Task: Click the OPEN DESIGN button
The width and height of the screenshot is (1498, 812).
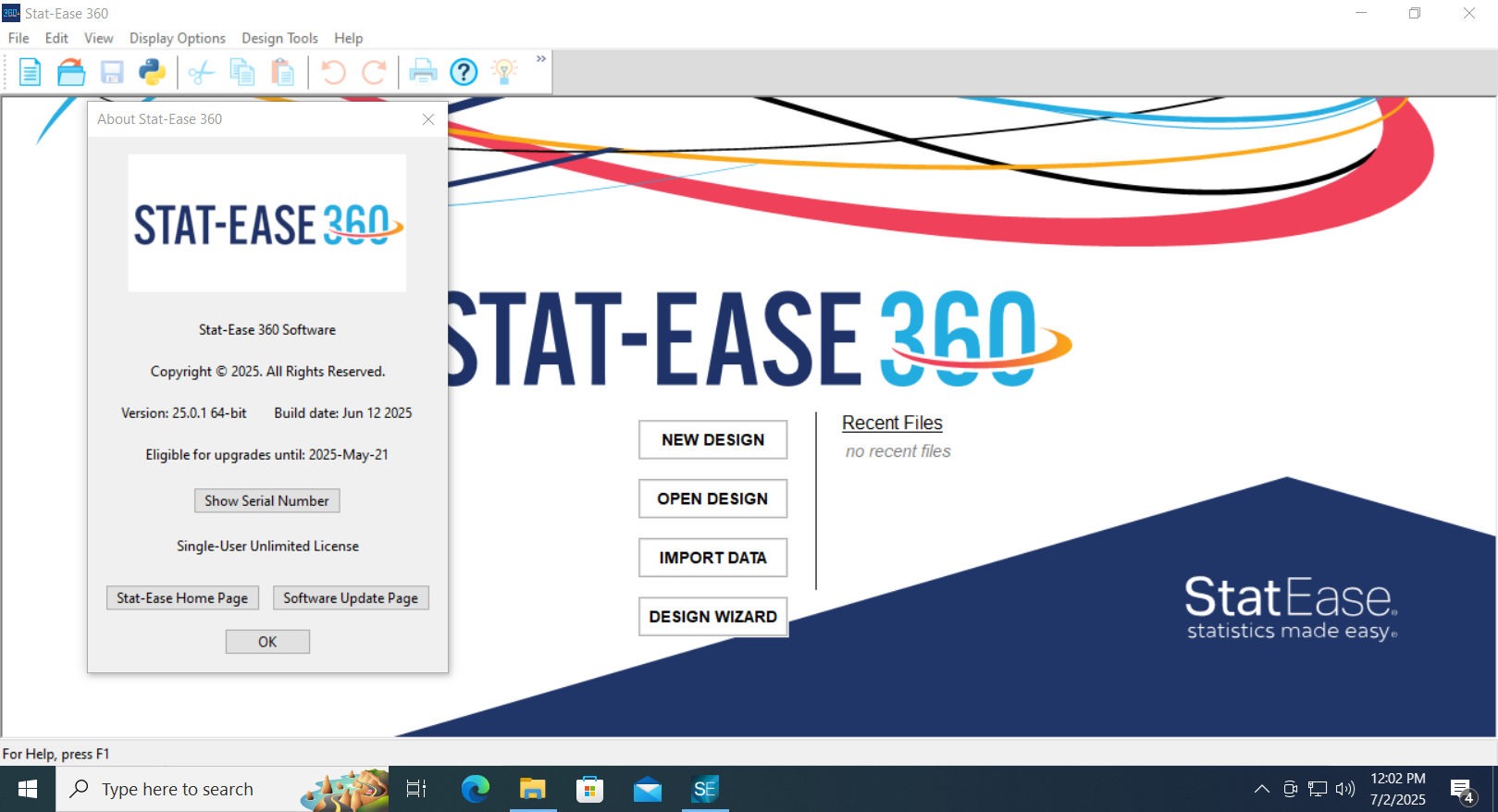Action: [712, 498]
